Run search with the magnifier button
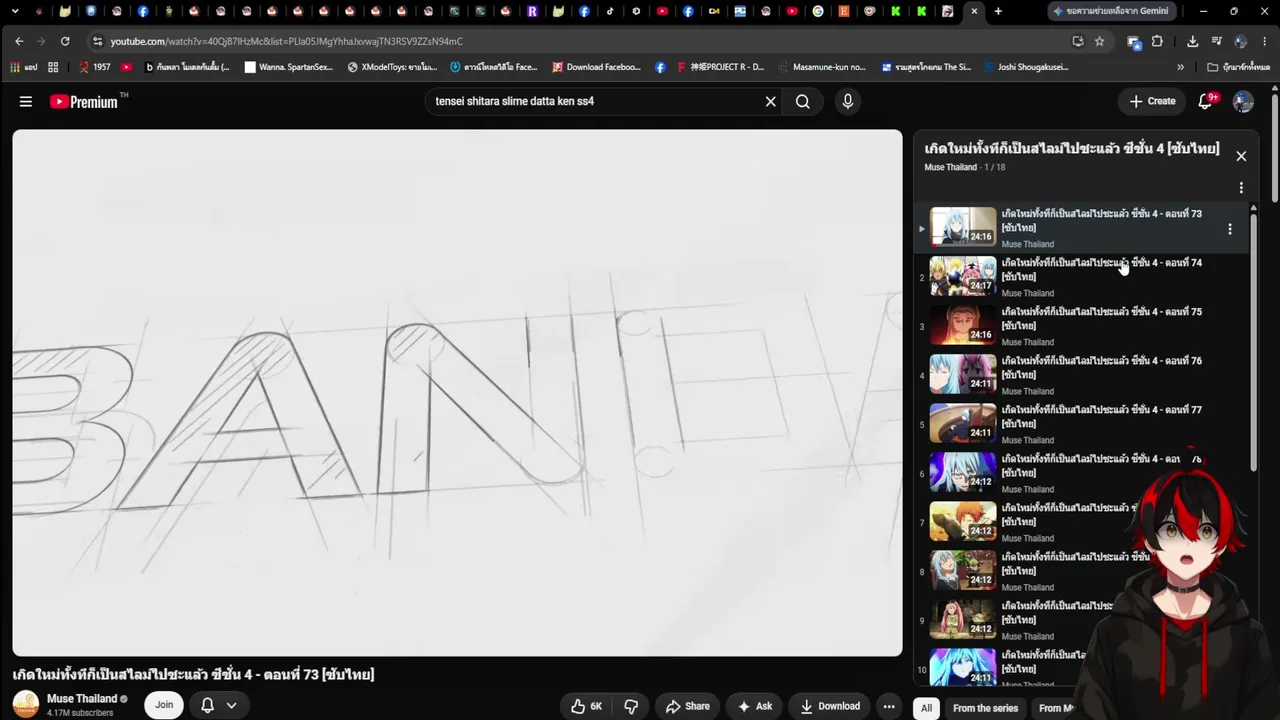The image size is (1280, 720). (803, 101)
